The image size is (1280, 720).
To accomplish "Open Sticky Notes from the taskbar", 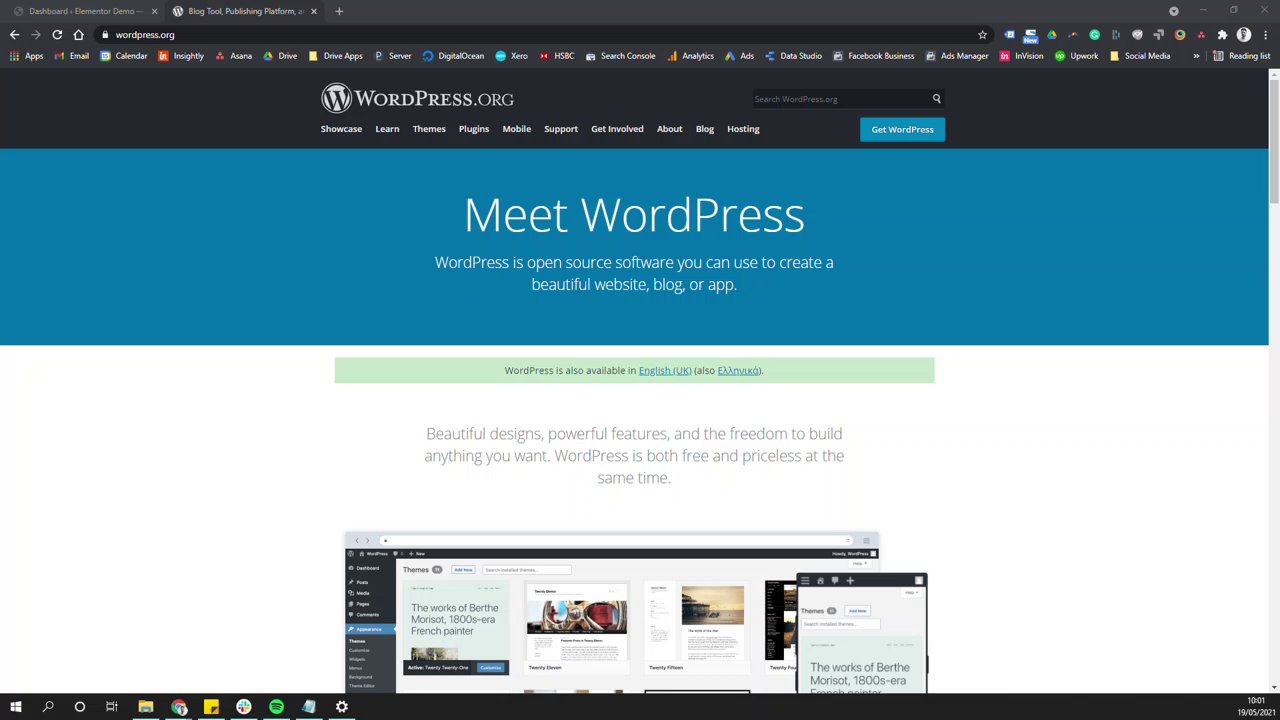I will (x=211, y=707).
